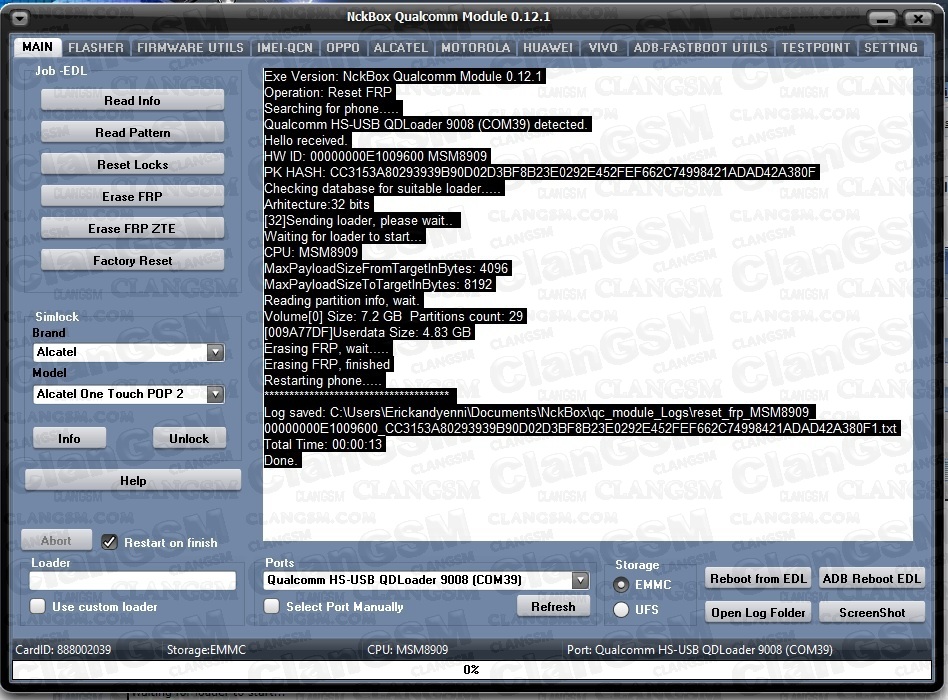Go to the IMEI-QCN tab

coord(285,48)
